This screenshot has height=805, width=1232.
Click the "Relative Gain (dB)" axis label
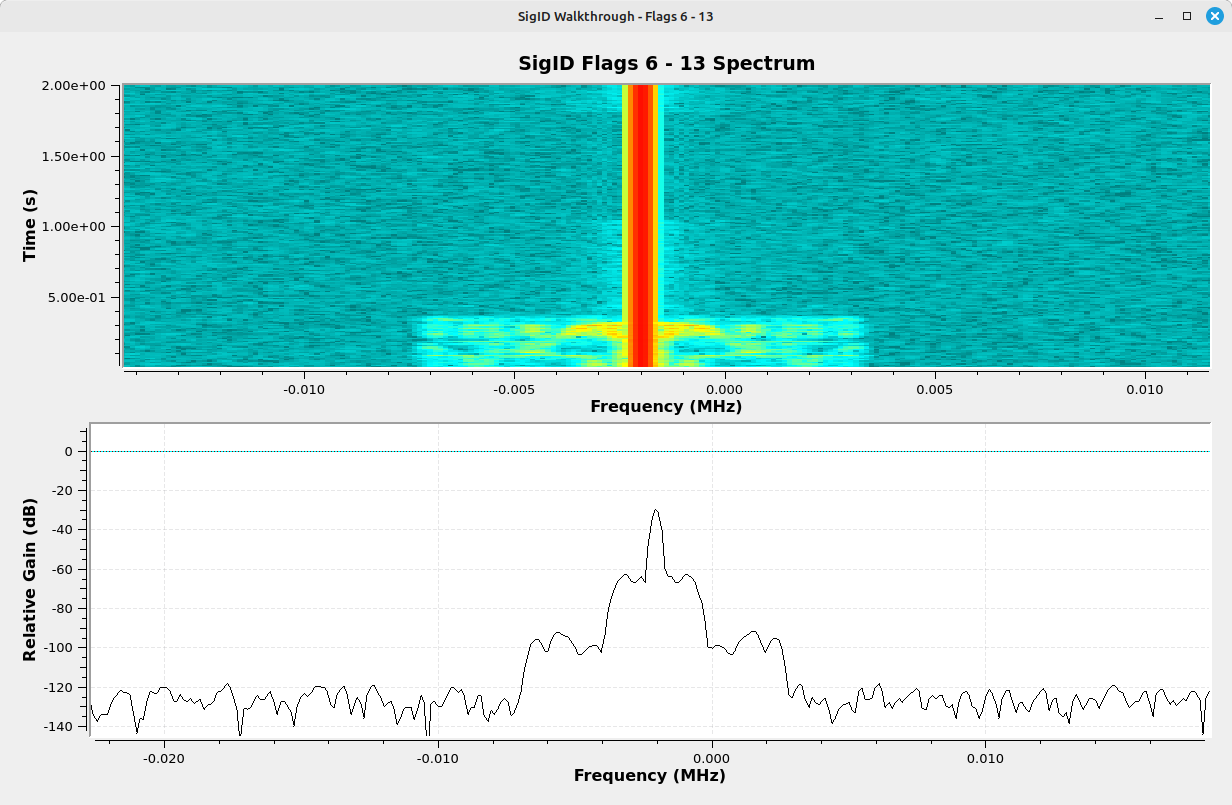(30, 580)
